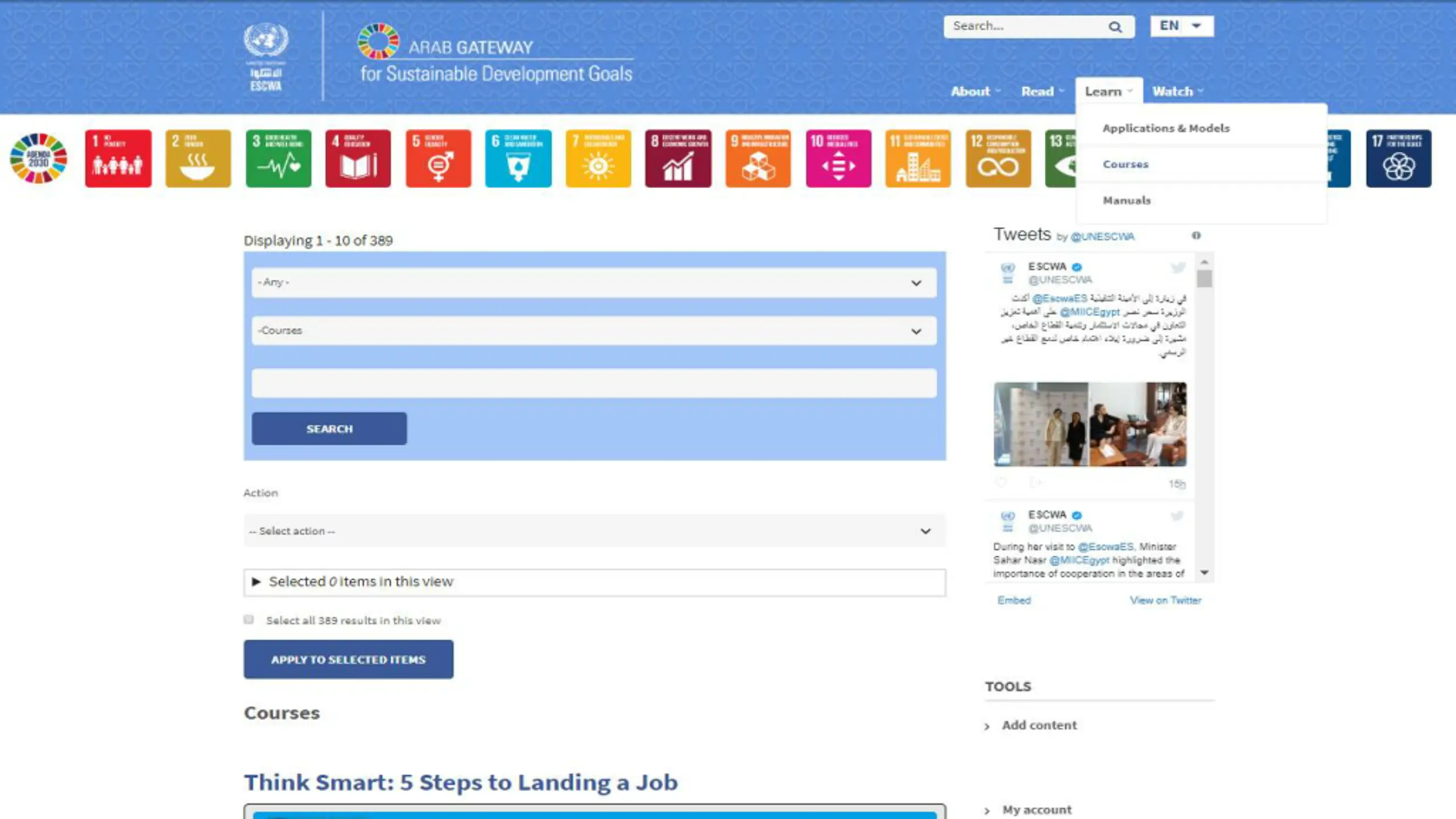The height and width of the screenshot is (819, 1456).
Task: Select Applications & Models menu entry
Action: 1165,128
